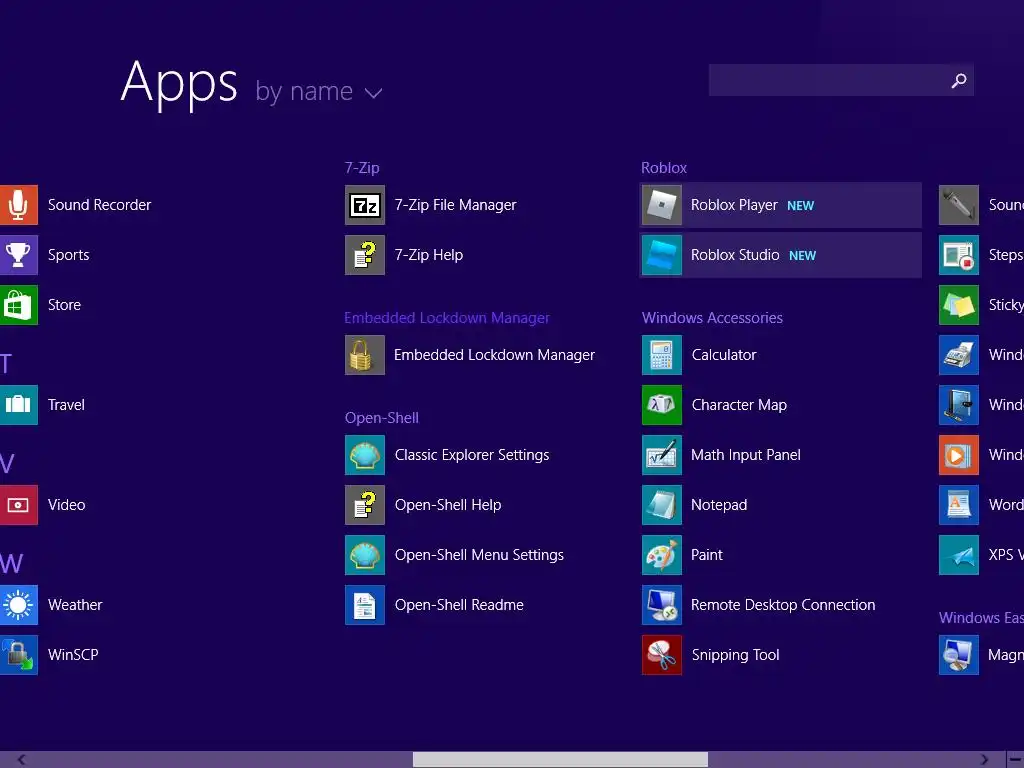Open the WordPad icon
The width and height of the screenshot is (1024, 768).
point(959,505)
